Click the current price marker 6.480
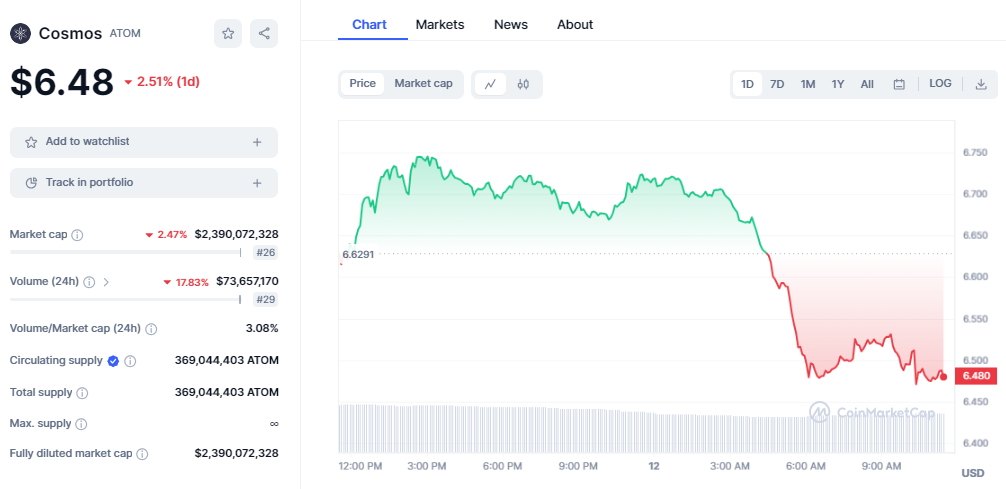Viewport: 1006px width, 489px height. 976,376
